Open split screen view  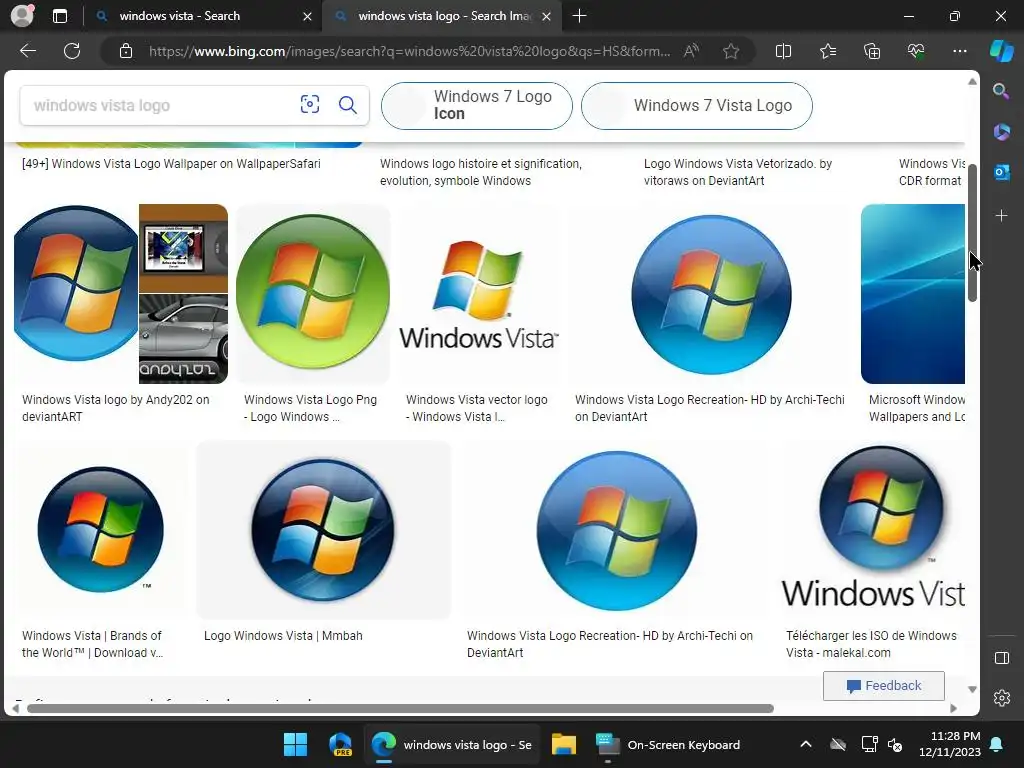[x=783, y=51]
